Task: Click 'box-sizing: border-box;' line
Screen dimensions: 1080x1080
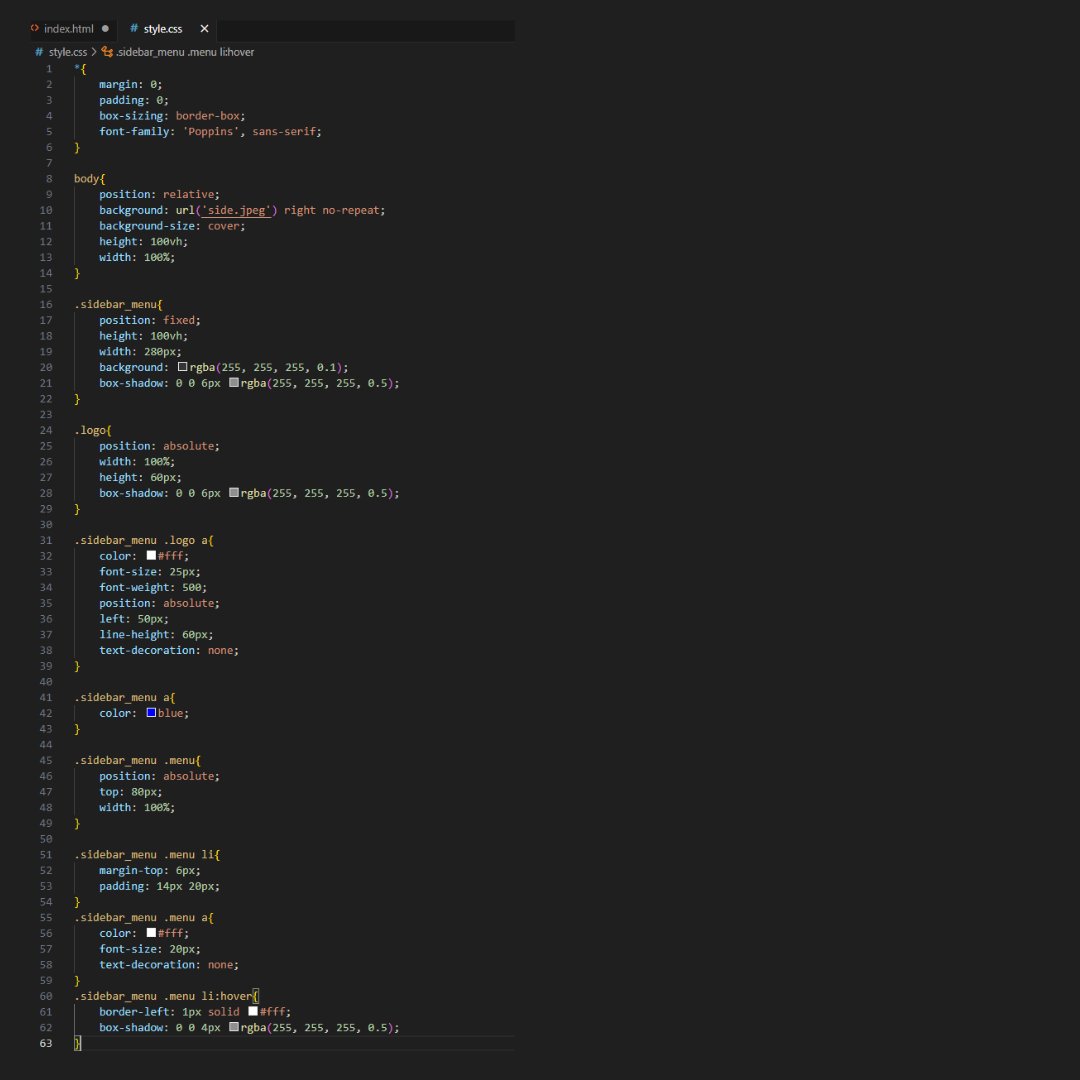Action: tap(172, 116)
